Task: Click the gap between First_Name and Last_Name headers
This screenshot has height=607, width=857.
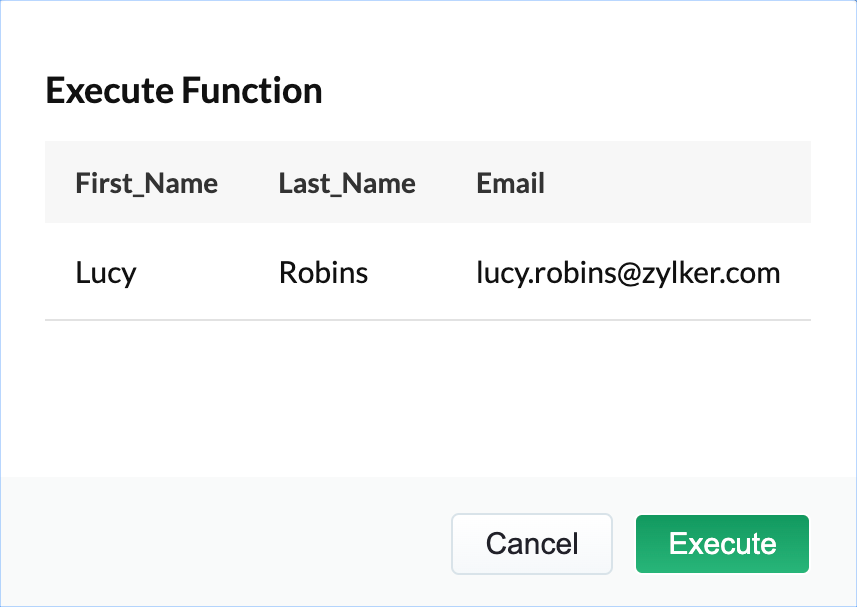Action: [x=248, y=183]
